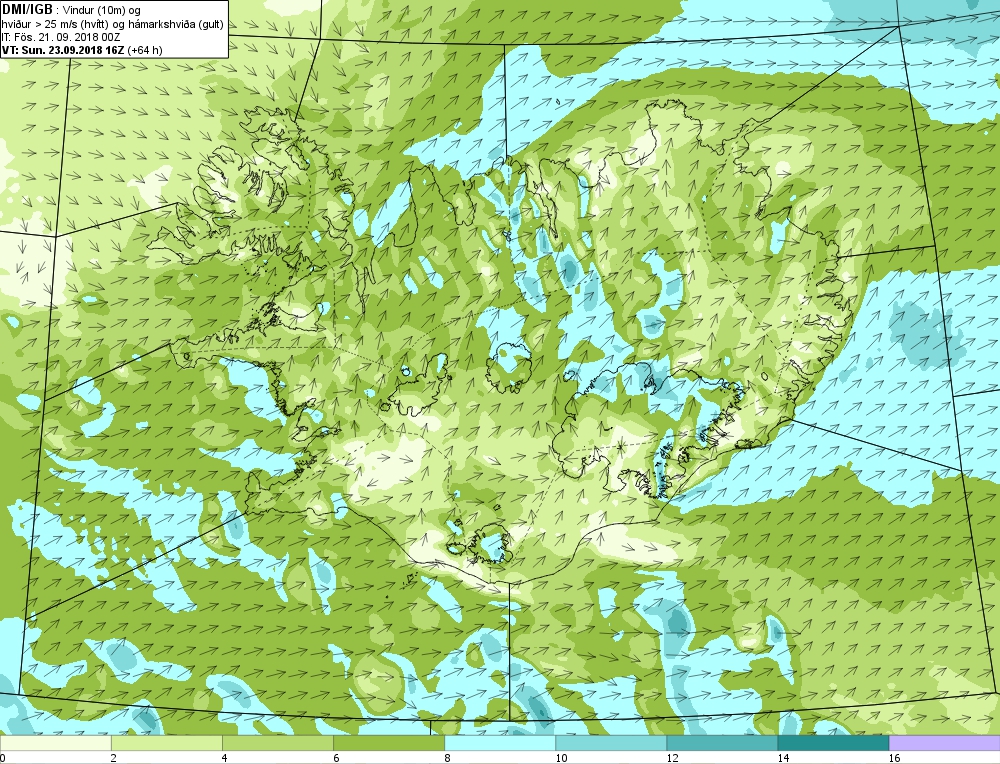Click the legend scale value '10'
The image size is (1000, 764).
click(x=561, y=758)
